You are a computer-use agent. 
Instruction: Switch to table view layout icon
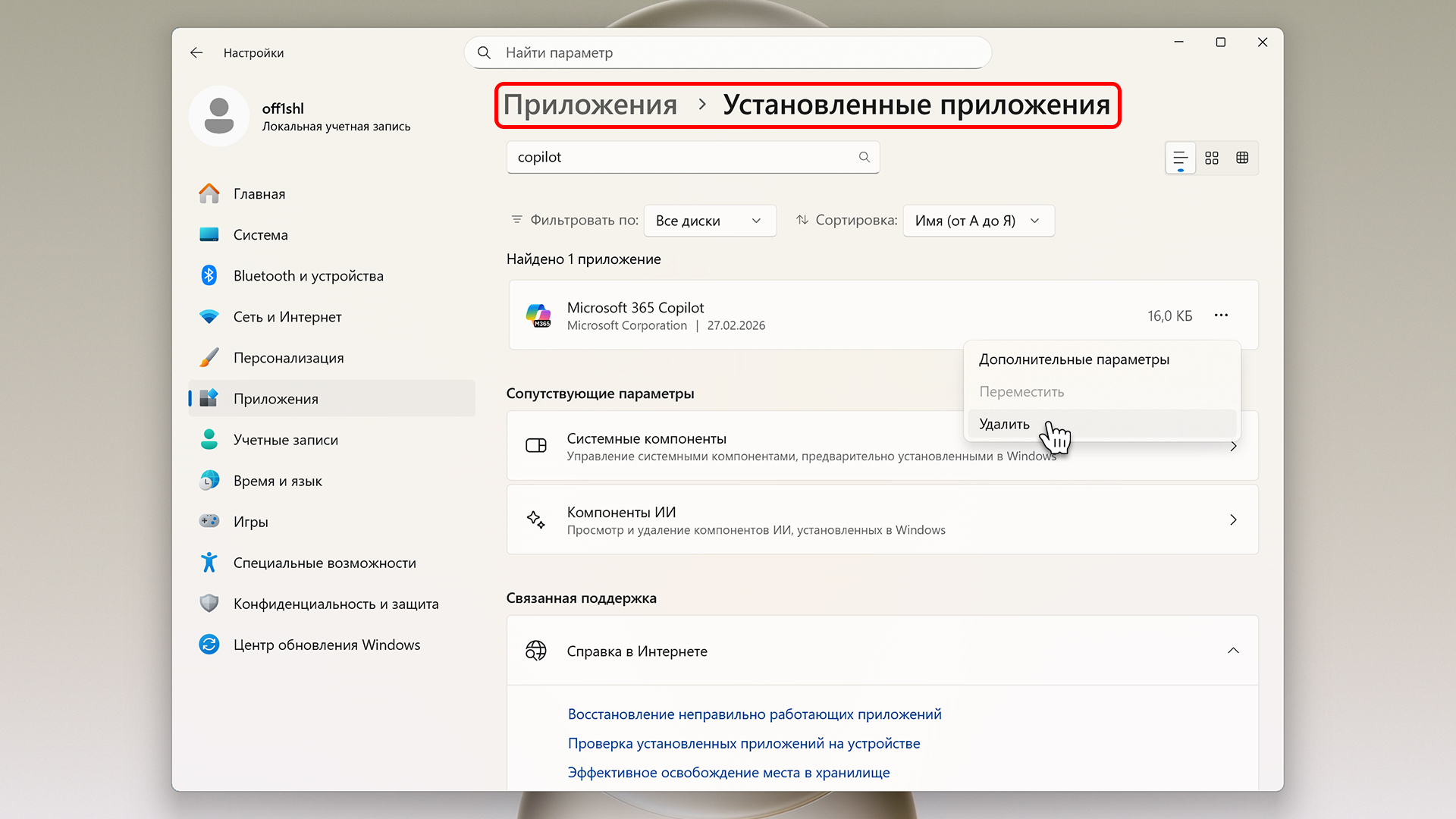pos(1242,158)
